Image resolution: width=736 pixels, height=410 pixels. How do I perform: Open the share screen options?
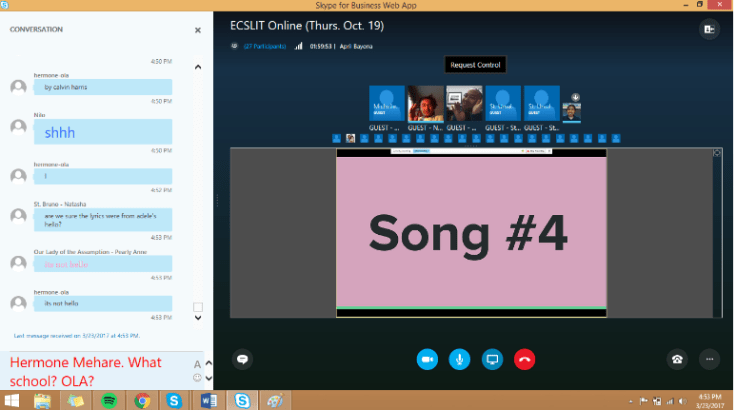pyautogui.click(x=491, y=359)
